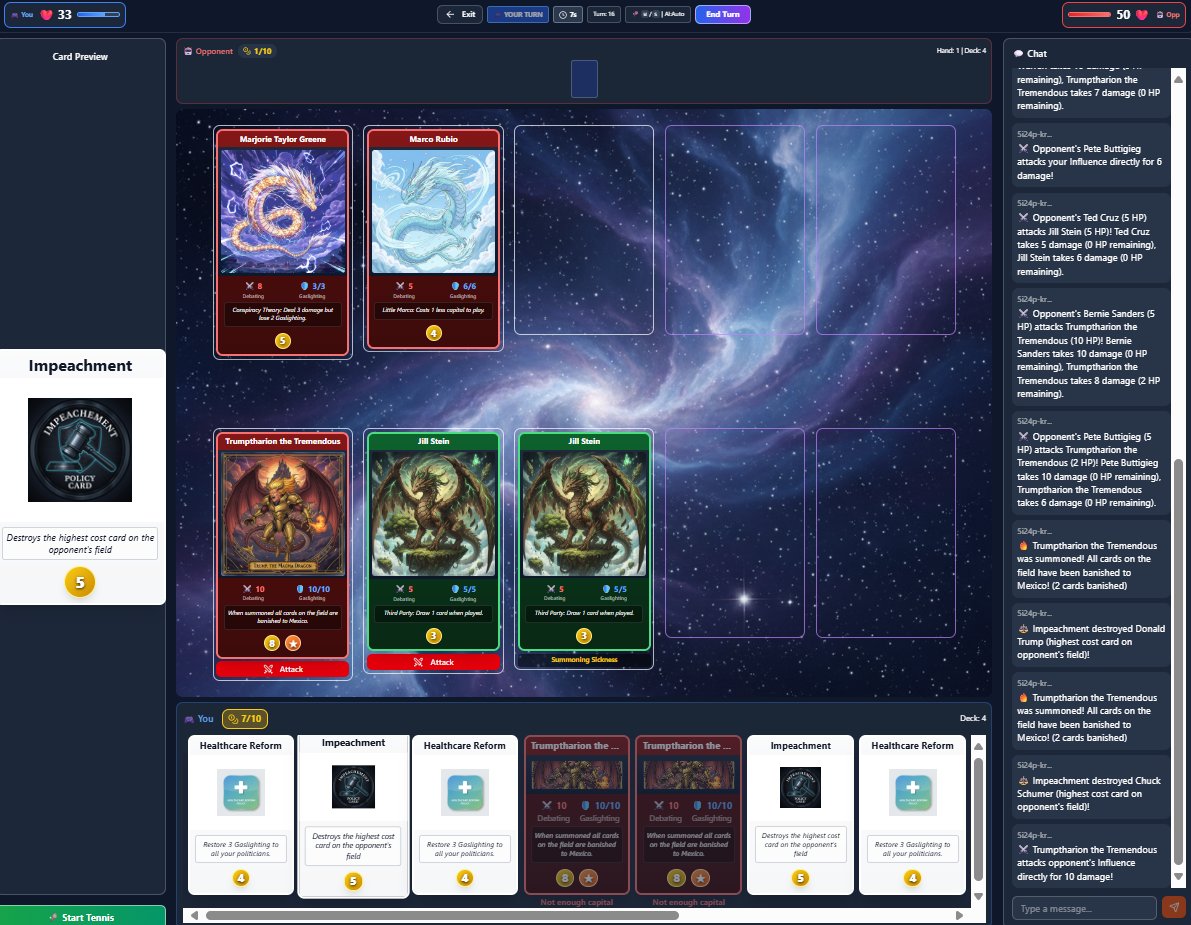Screen dimensions: 1191x925
Task: Click the chat scrollbar up arrow
Action: (x=1178, y=79)
